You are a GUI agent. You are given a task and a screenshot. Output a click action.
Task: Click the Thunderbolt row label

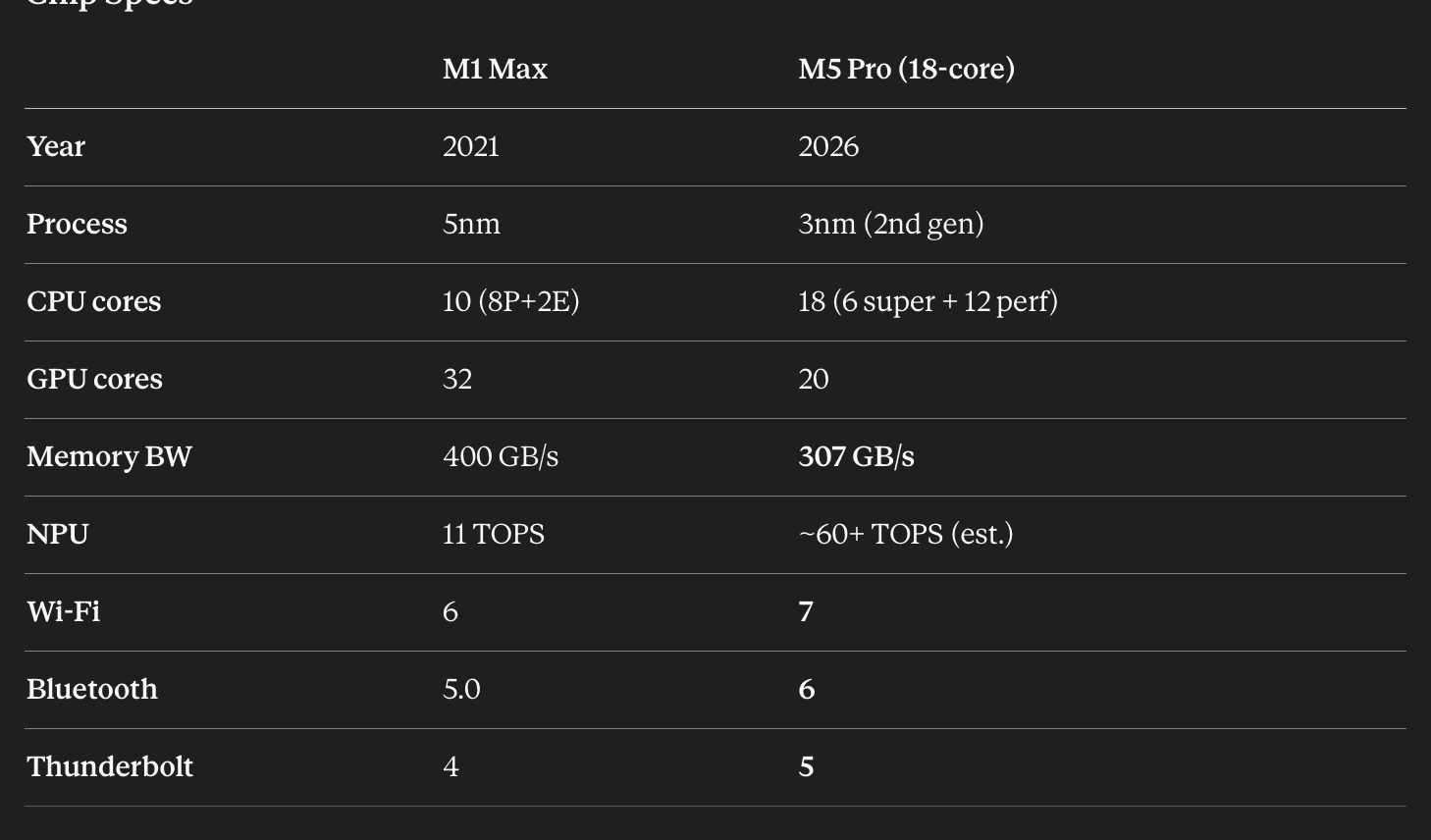pyautogui.click(x=110, y=766)
